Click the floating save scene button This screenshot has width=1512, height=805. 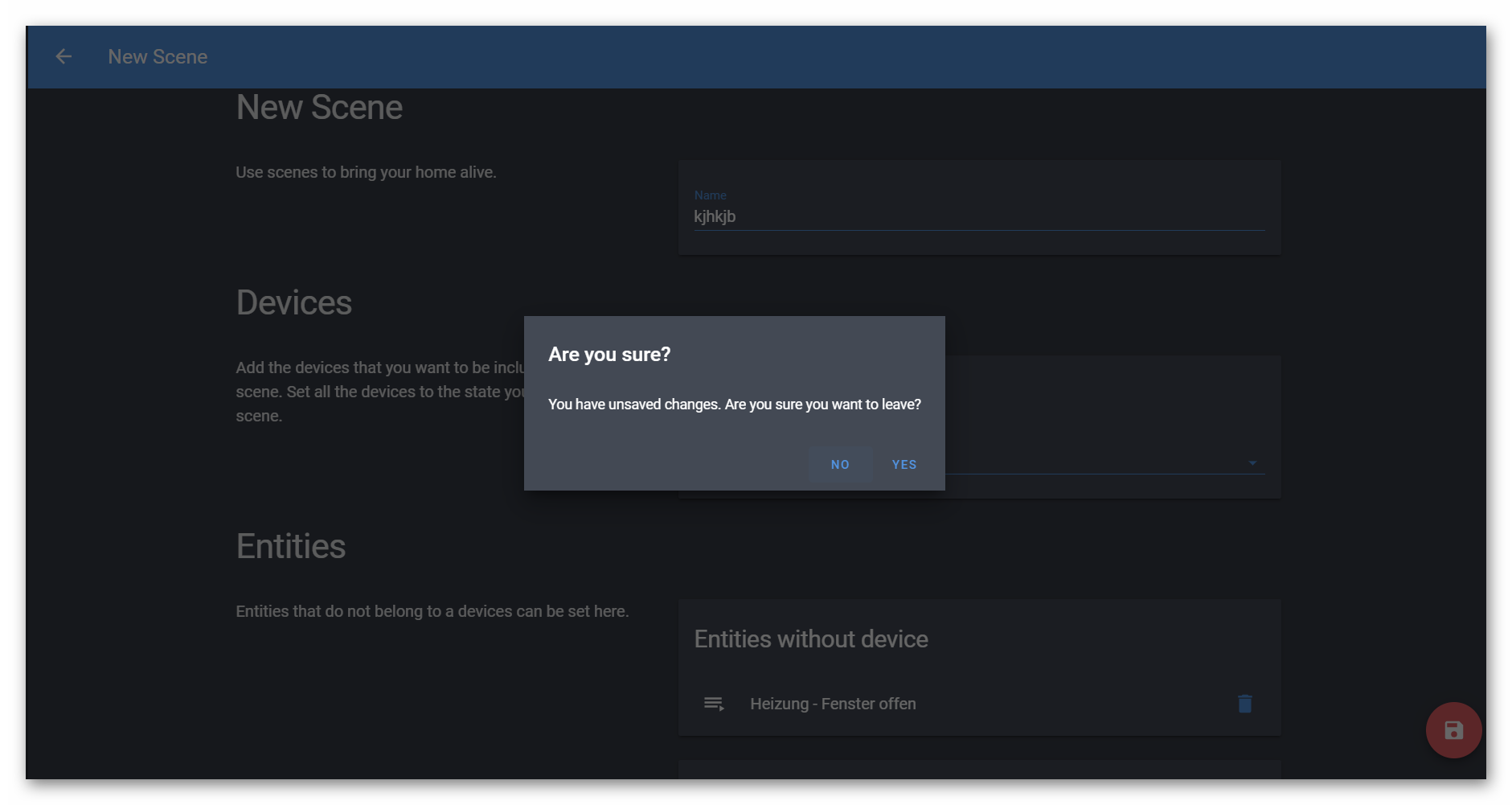pos(1453,730)
